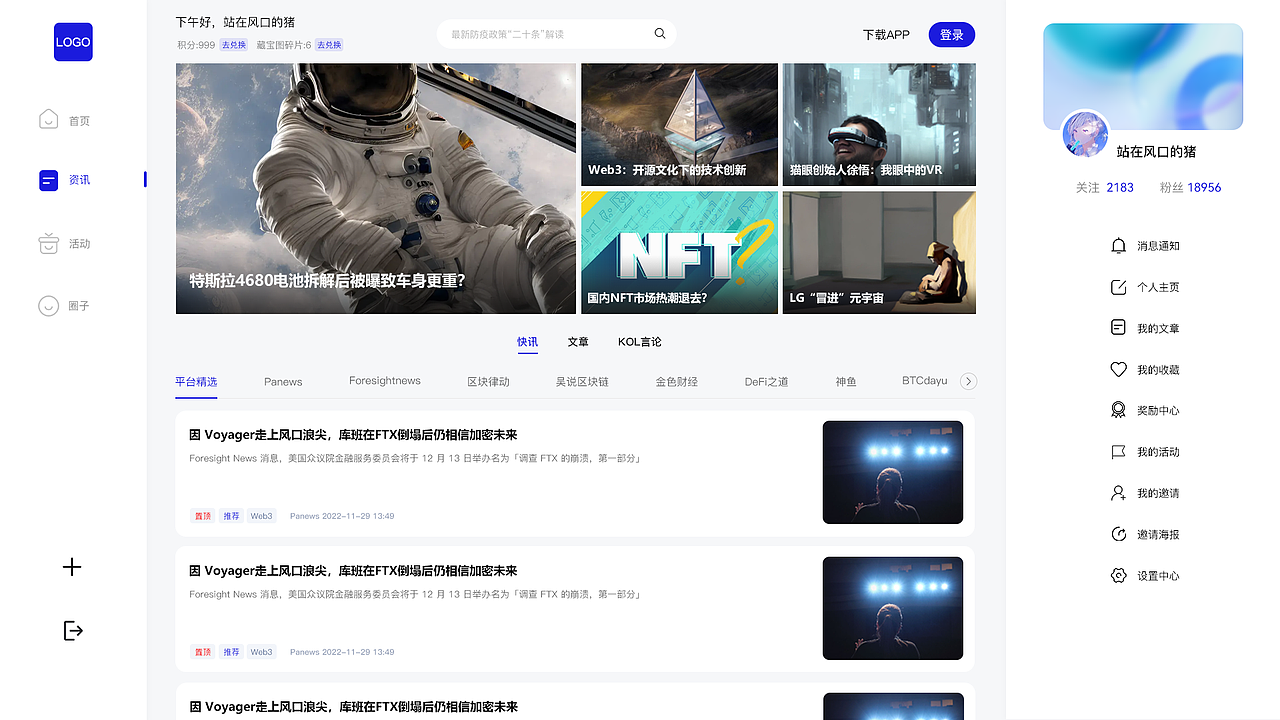1280x720 pixels.
Task: Select the BTCdayu source tab
Action: (x=925, y=381)
